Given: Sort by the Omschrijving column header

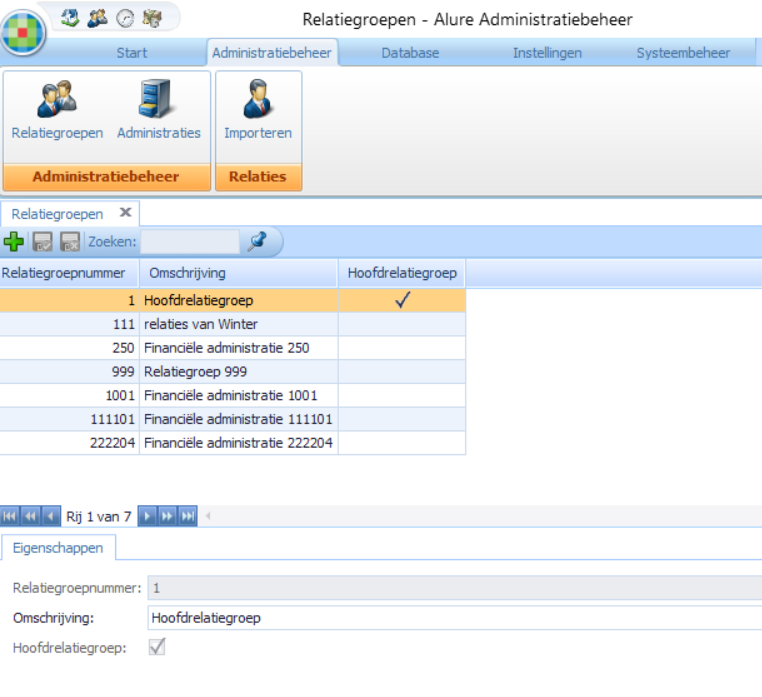Looking at the screenshot, I should coord(238,273).
